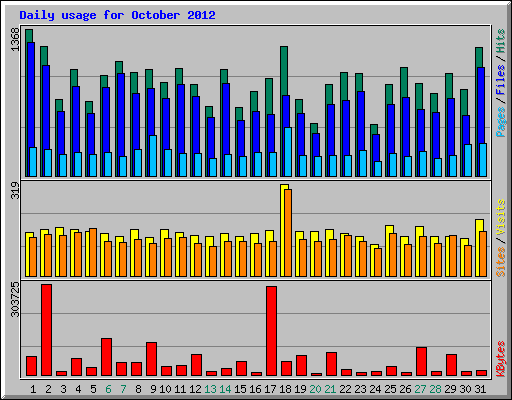Image resolution: width=512 pixels, height=400 pixels.
Task: Click day label 9 on the x-axis
Action: [153, 389]
